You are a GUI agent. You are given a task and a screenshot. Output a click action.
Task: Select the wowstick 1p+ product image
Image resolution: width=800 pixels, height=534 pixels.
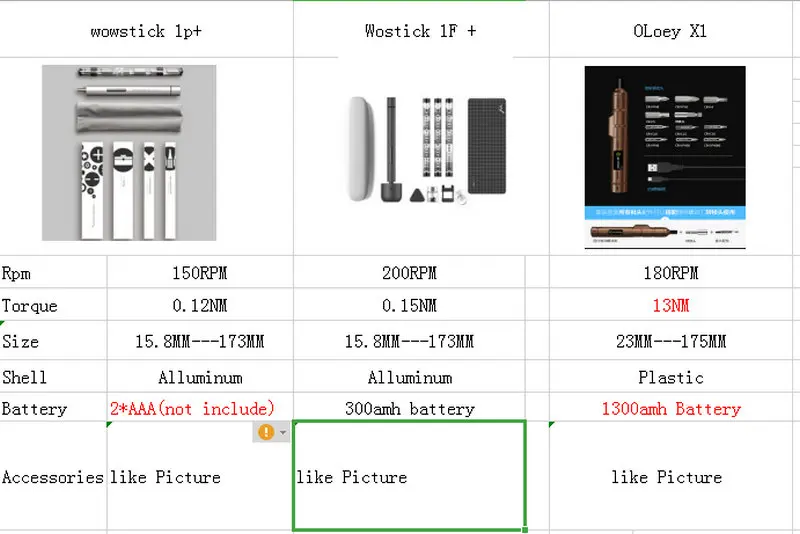coord(129,152)
